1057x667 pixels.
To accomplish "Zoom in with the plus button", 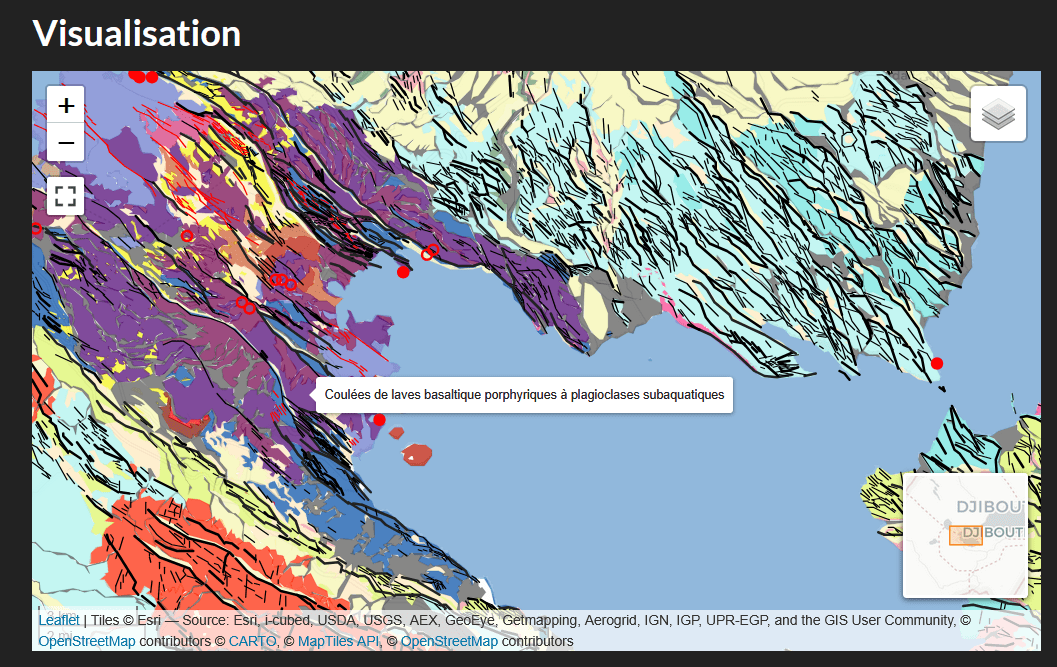I will click(x=66, y=105).
